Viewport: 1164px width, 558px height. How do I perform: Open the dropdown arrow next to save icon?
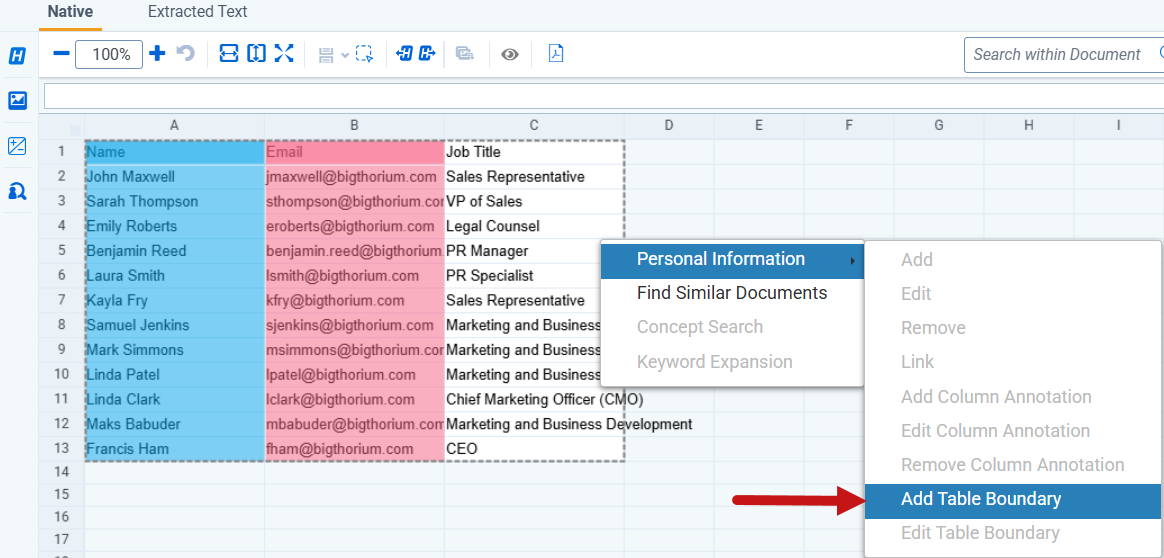tap(344, 55)
